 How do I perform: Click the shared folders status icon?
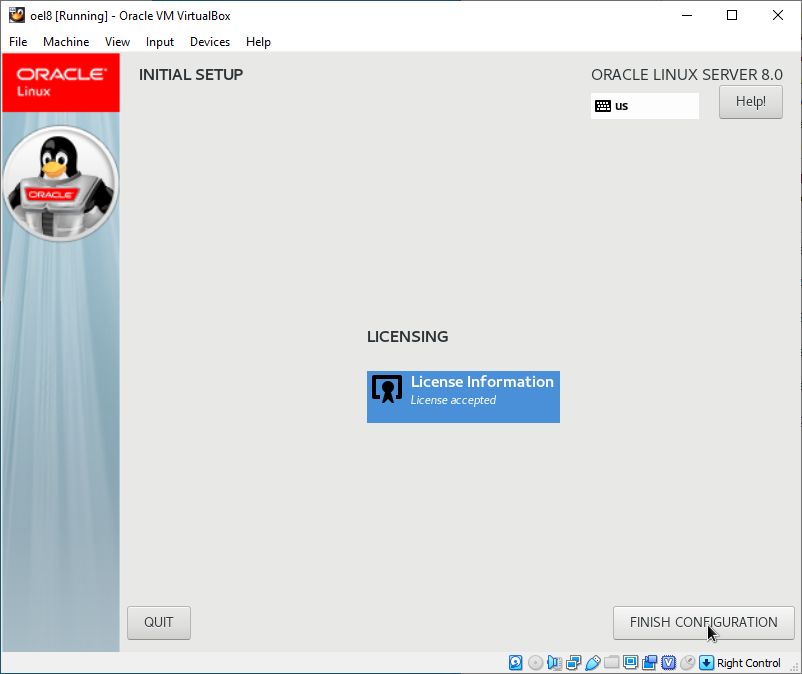point(612,663)
